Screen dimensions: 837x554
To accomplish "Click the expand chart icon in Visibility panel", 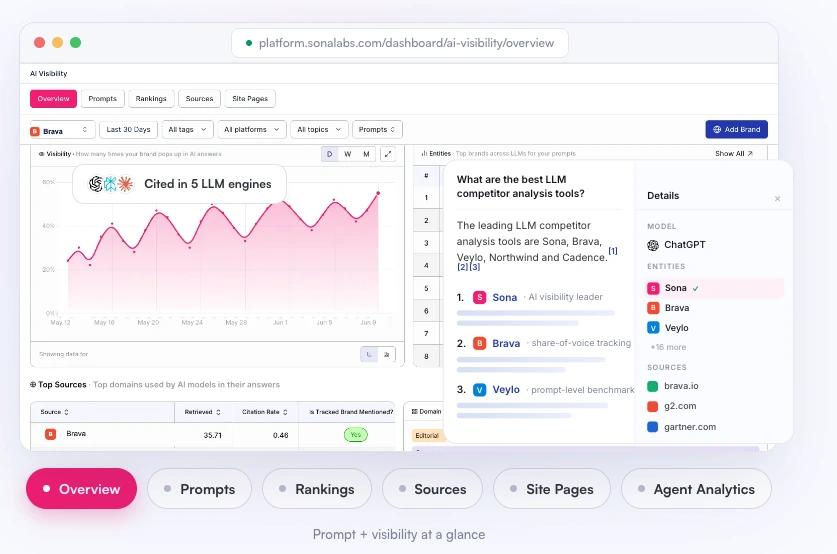I will pos(388,154).
